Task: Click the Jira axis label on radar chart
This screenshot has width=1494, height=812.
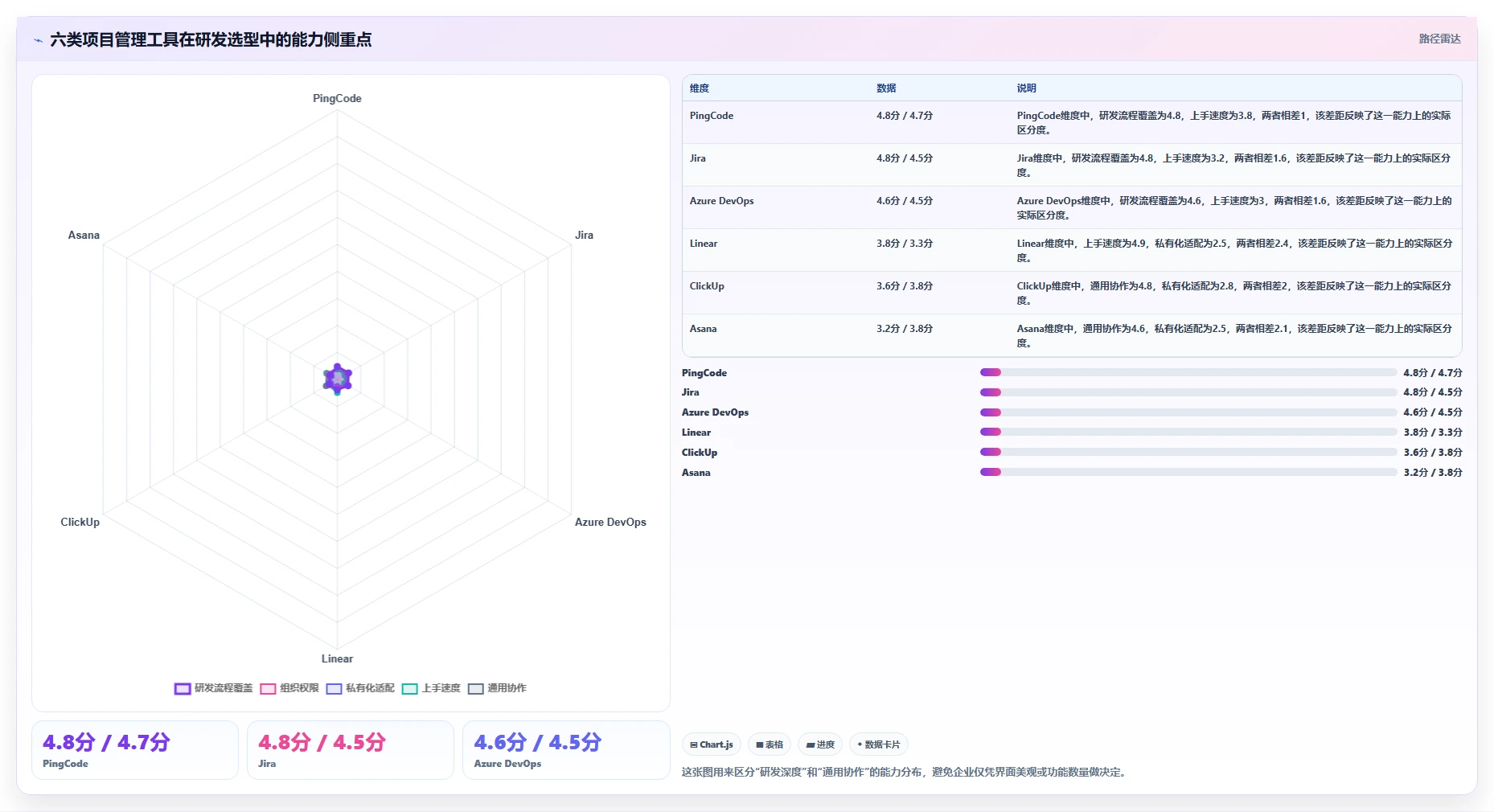Action: [x=584, y=235]
